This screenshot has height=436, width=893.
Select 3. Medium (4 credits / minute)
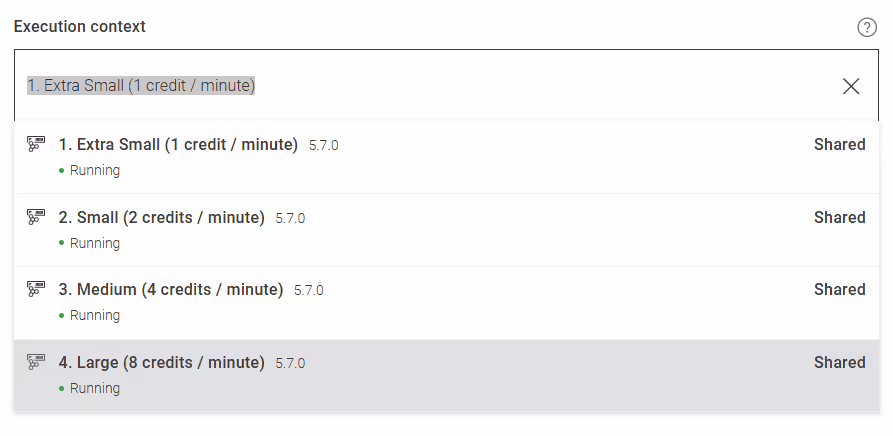(170, 289)
